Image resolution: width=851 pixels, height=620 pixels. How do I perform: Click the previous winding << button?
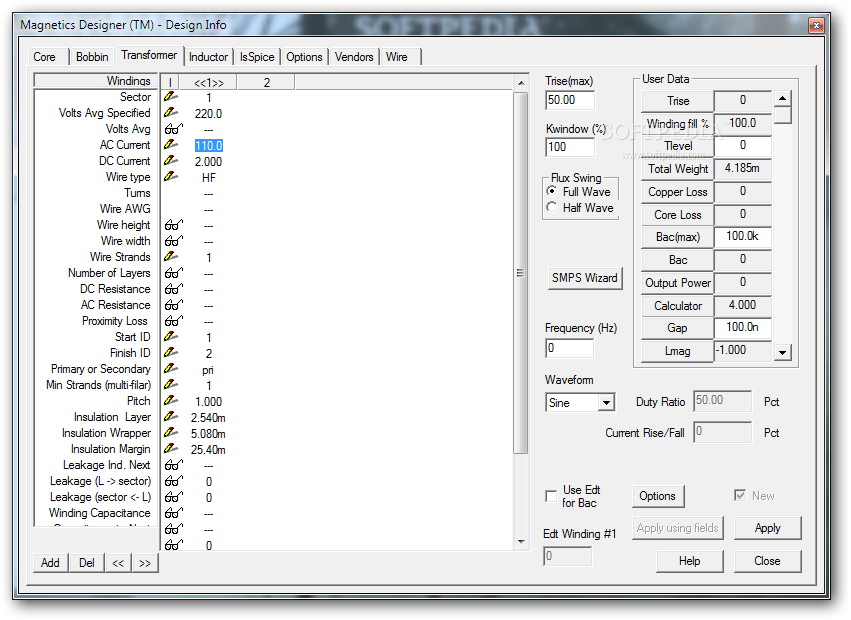point(118,563)
